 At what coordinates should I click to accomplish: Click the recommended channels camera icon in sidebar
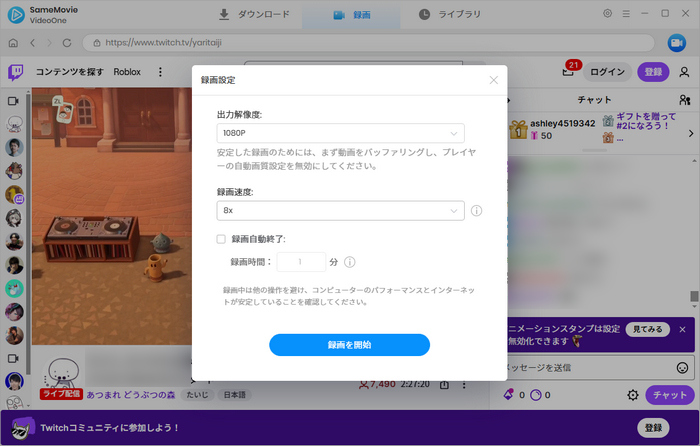13,358
